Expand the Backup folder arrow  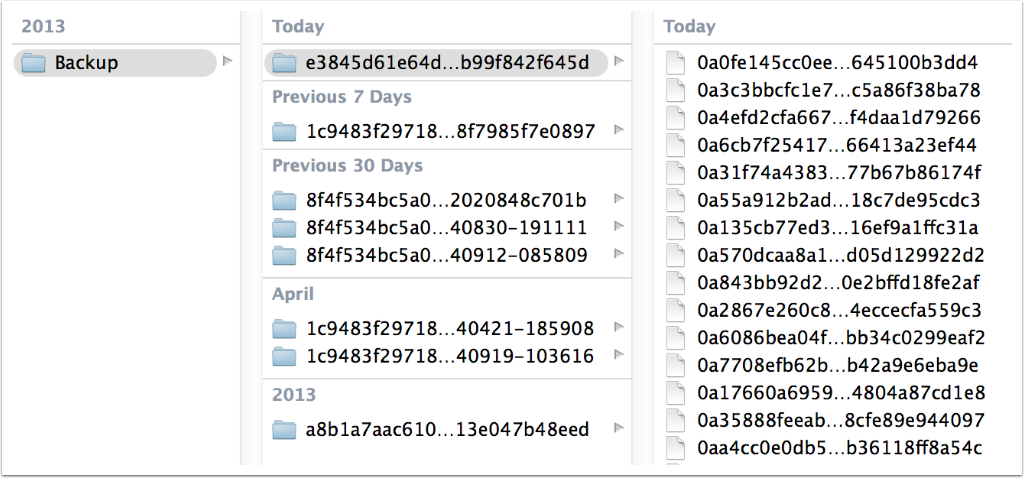(227, 62)
